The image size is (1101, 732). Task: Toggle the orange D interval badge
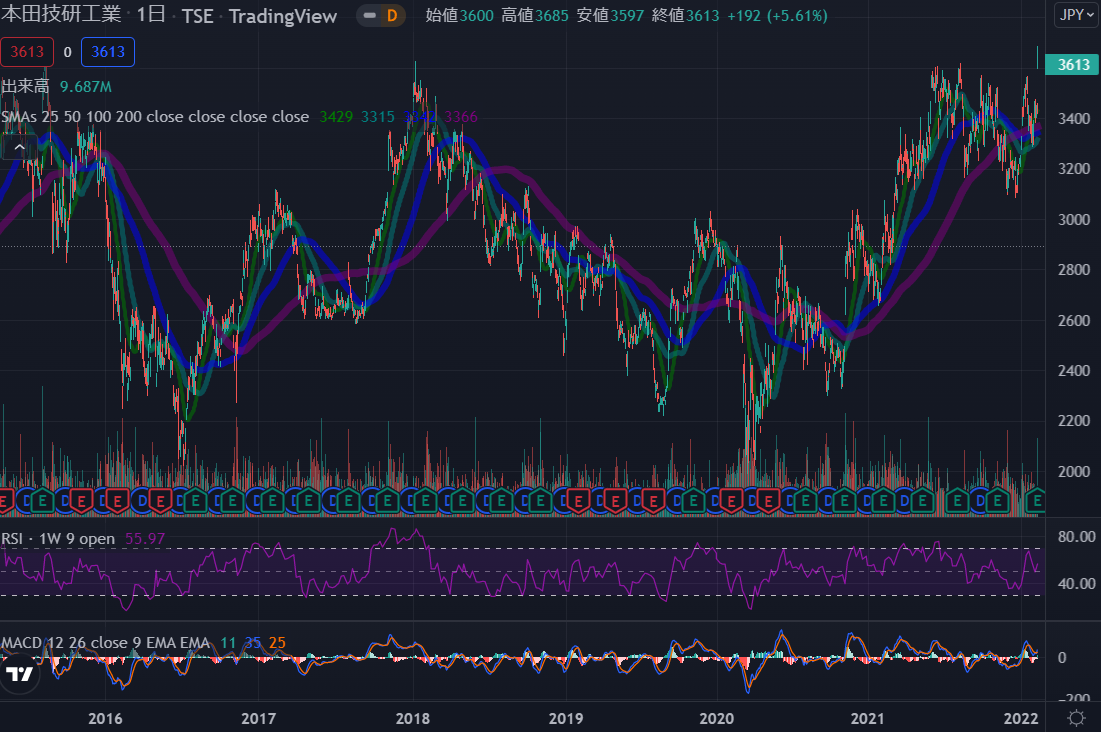(x=392, y=15)
